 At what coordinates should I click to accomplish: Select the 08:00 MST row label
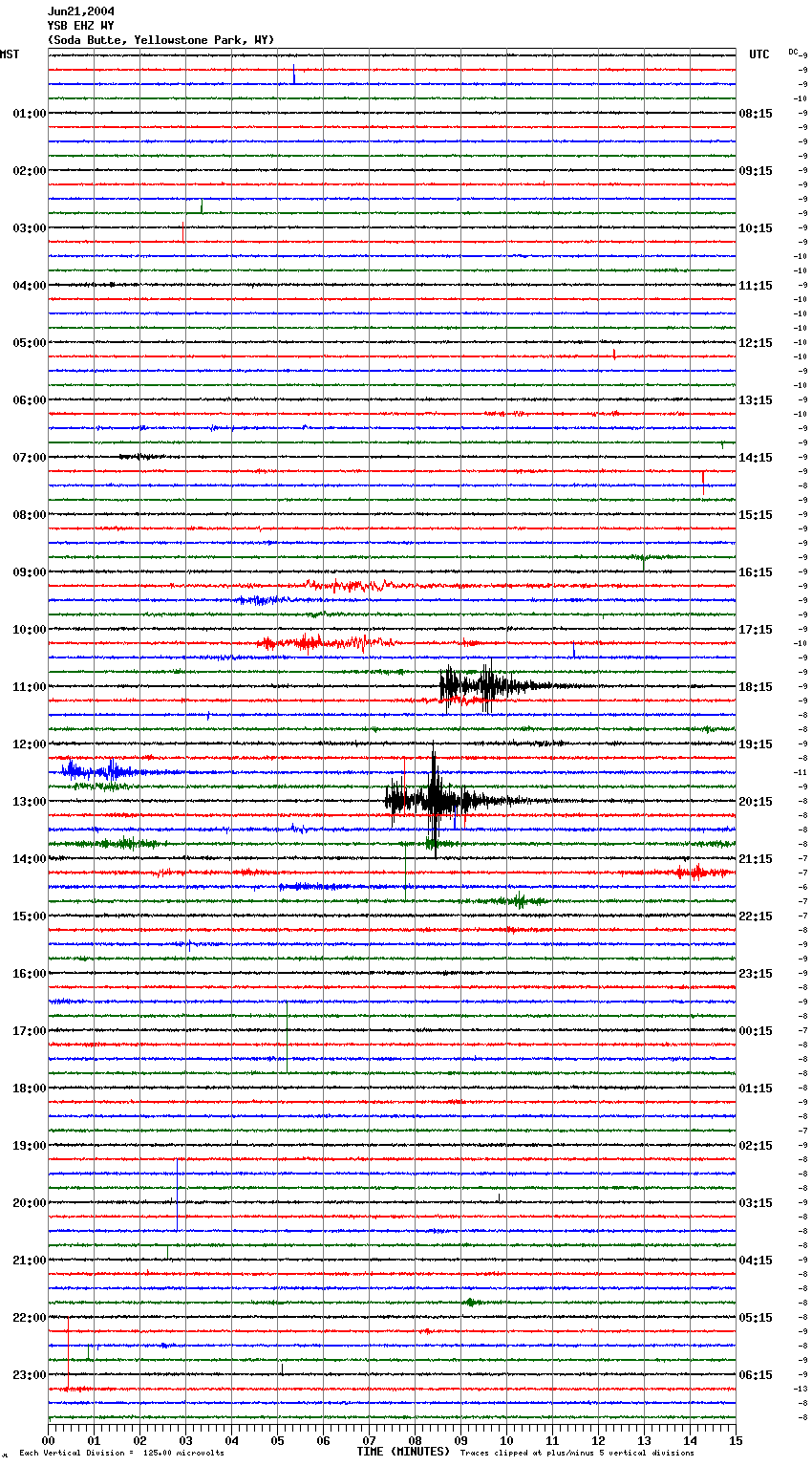pyautogui.click(x=29, y=515)
